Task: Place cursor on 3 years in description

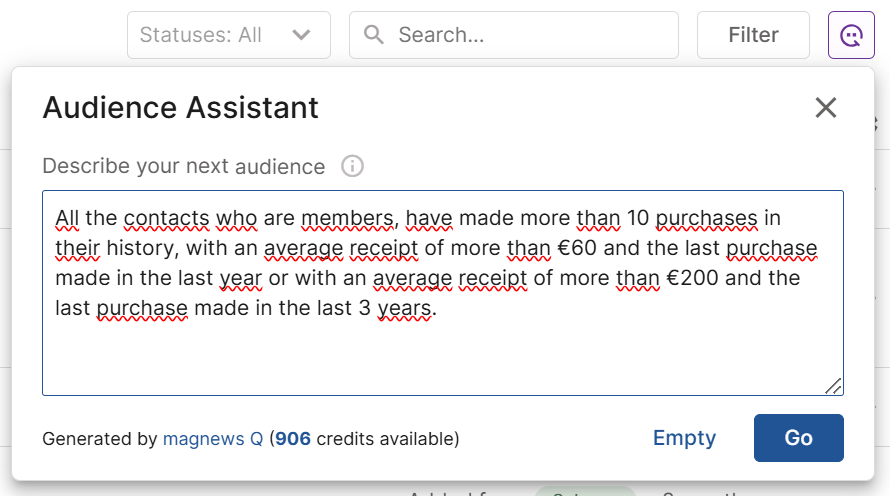Action: point(397,309)
